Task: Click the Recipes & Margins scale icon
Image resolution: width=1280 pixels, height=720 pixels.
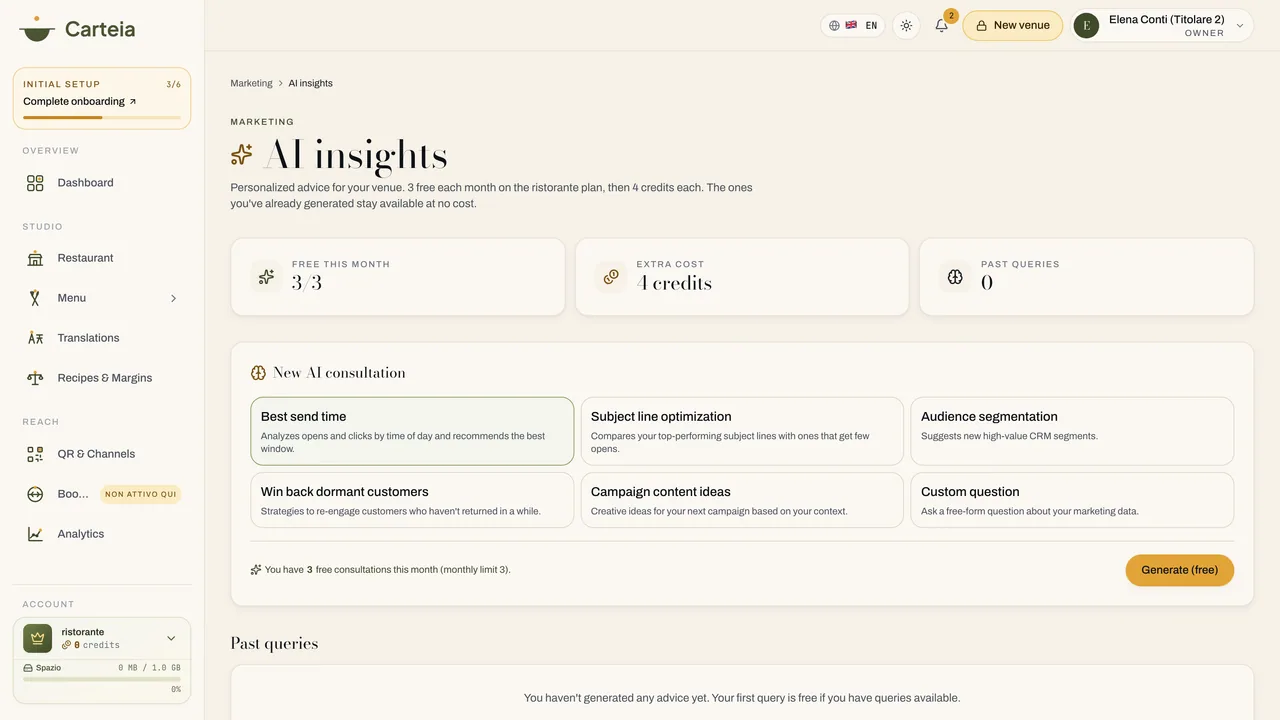Action: pyautogui.click(x=35, y=378)
